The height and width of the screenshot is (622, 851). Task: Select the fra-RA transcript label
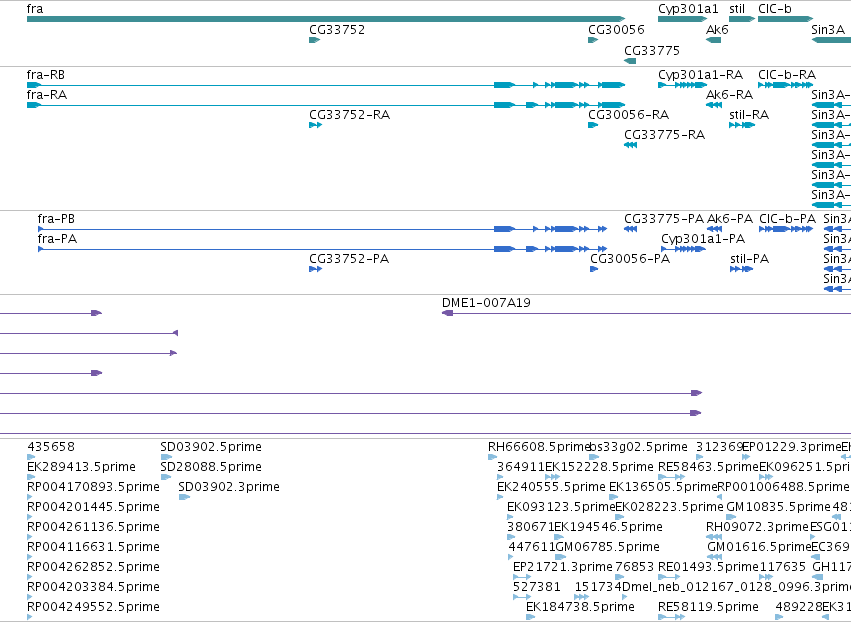coord(47,95)
